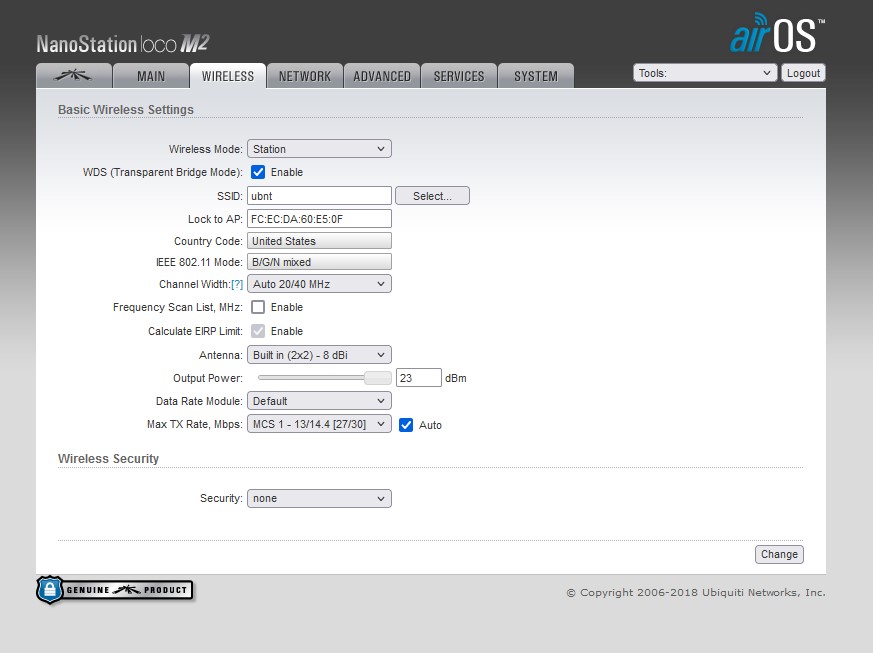This screenshot has height=653, width=873.
Task: Go to the ADVANCED tab
Action: [382, 76]
